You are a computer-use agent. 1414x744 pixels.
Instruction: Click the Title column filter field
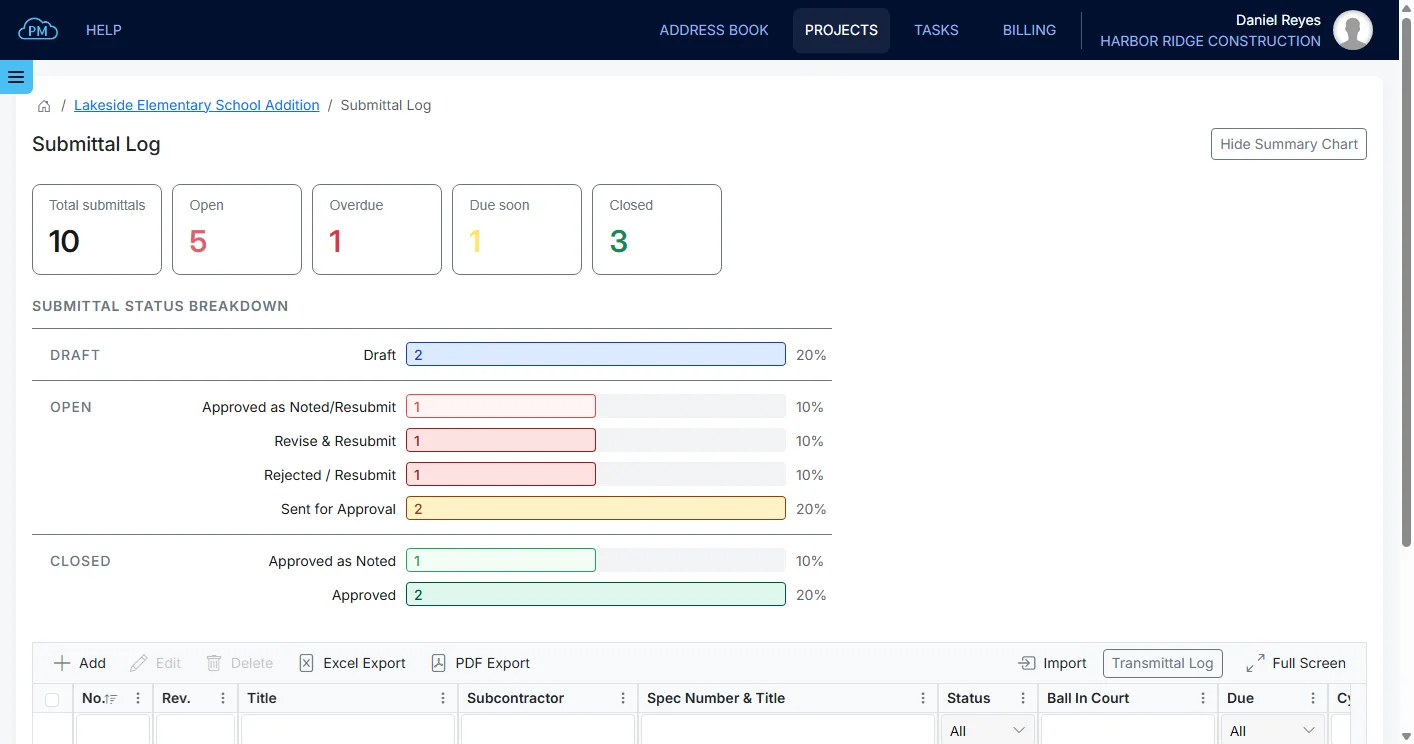pos(348,730)
